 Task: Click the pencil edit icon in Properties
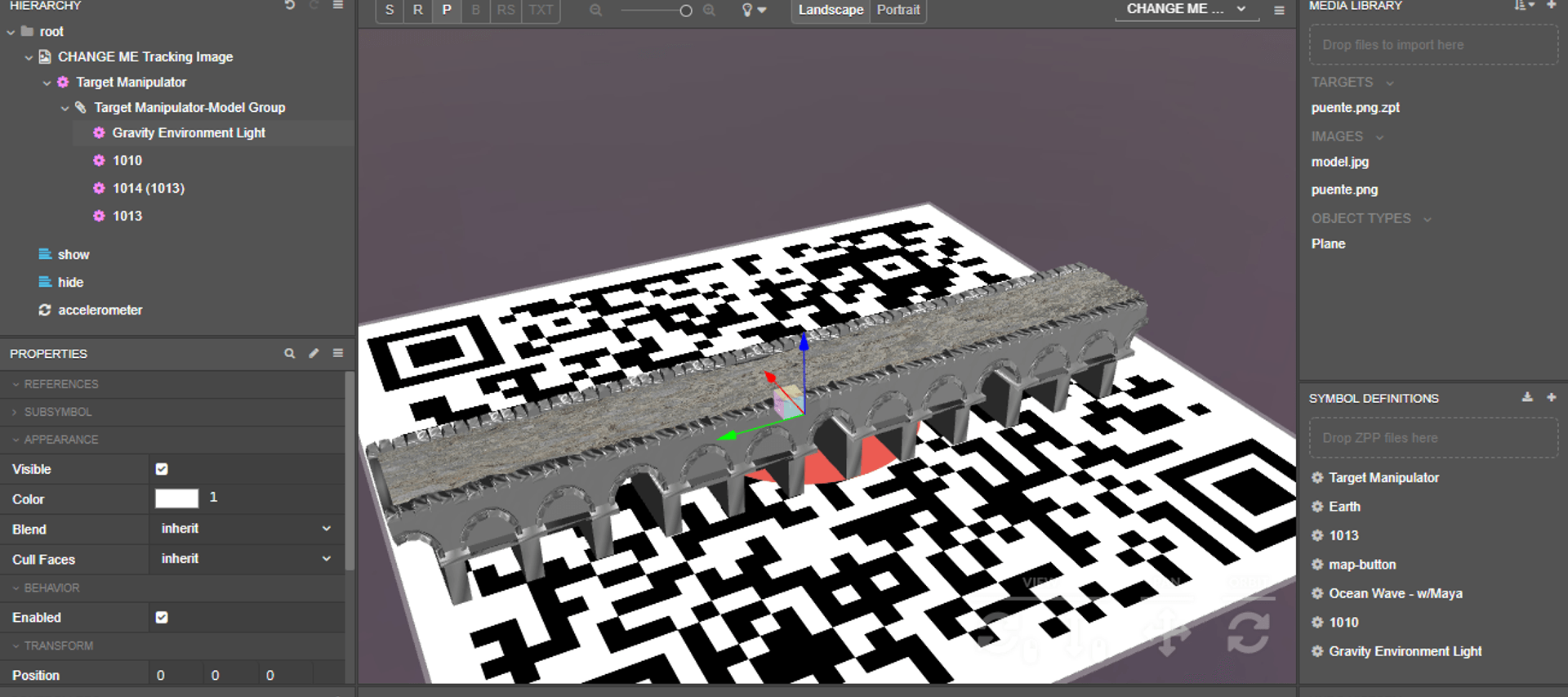pos(314,353)
